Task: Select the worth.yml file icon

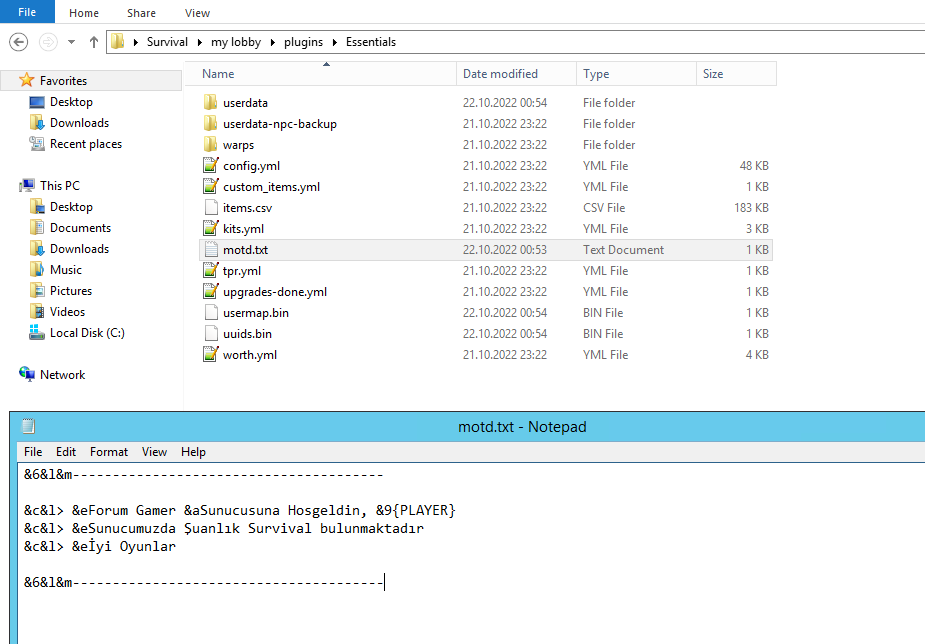Action: pos(210,354)
